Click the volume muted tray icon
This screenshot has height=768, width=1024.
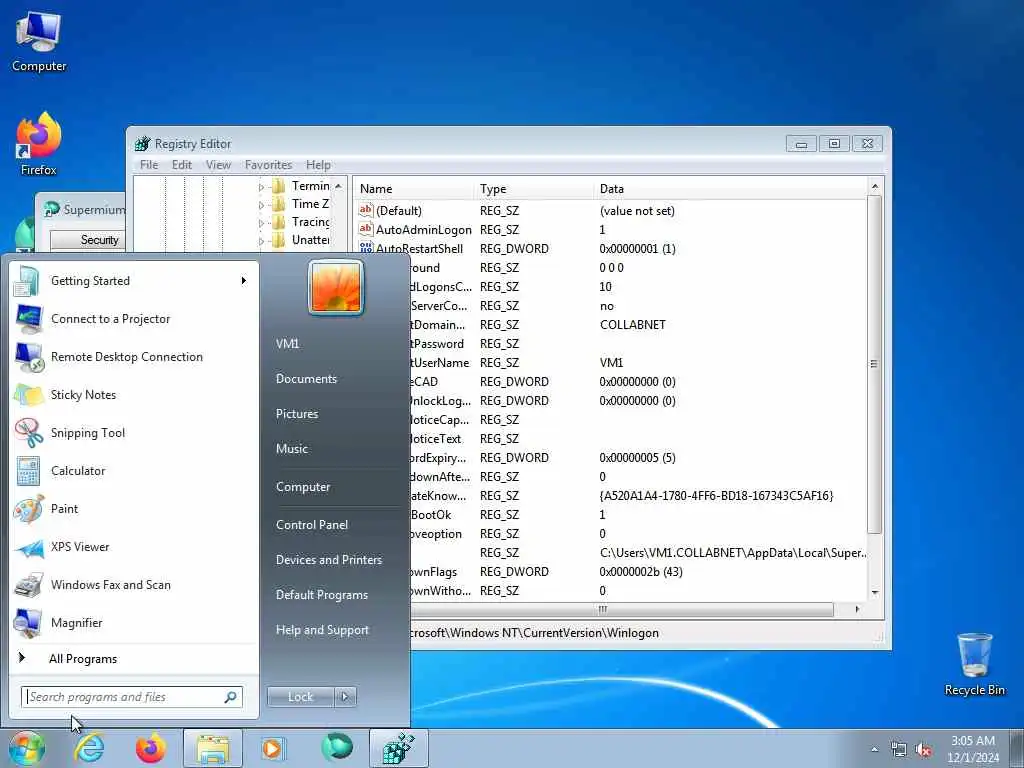(923, 750)
